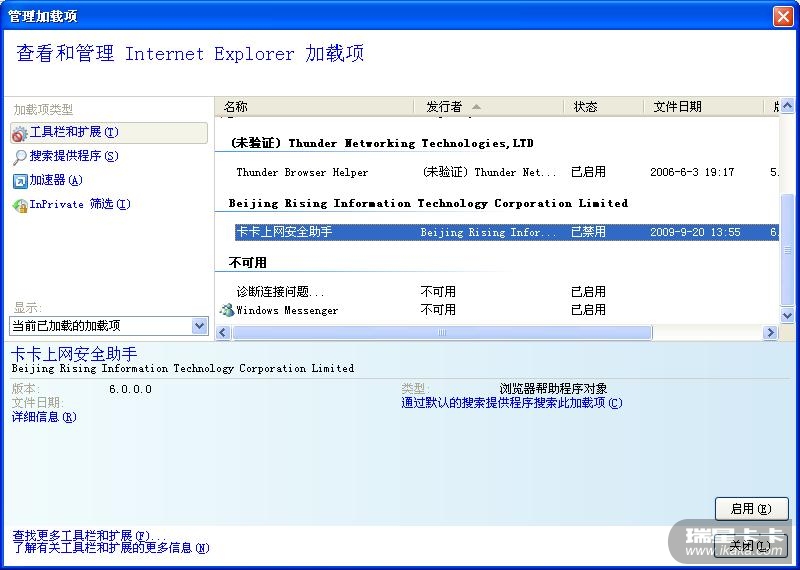Sort by the 名称 column header

[314, 106]
